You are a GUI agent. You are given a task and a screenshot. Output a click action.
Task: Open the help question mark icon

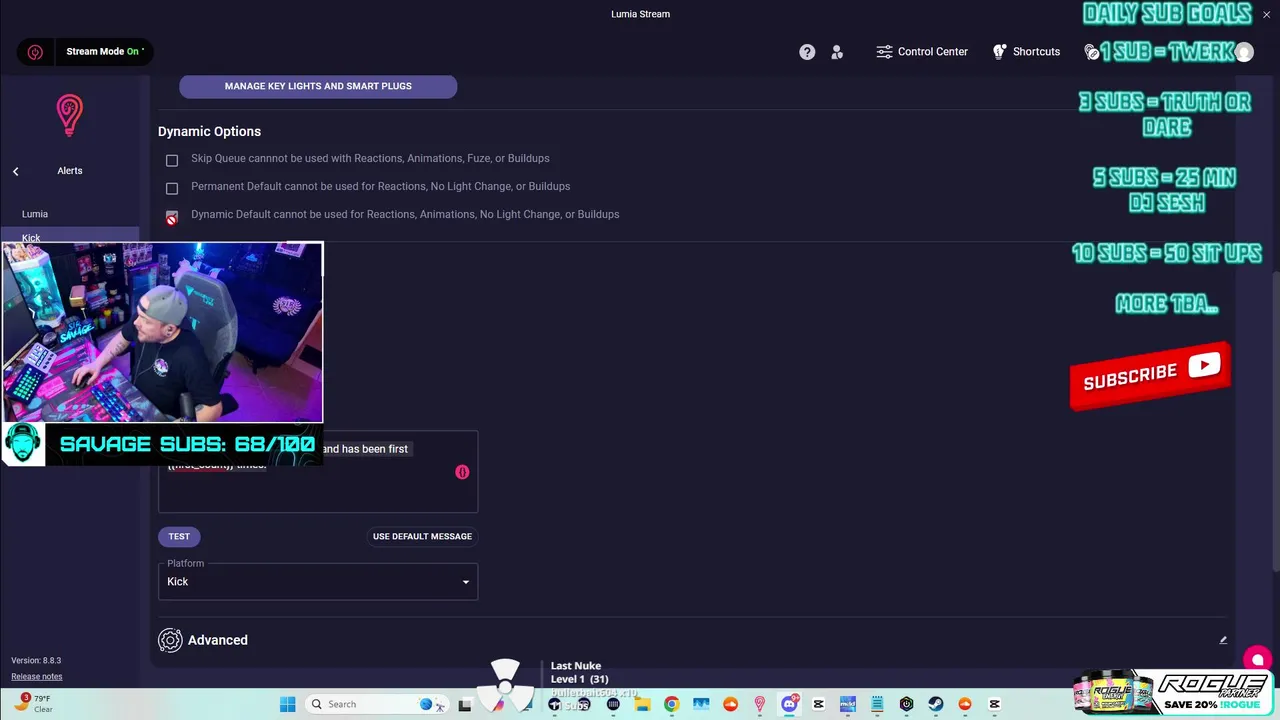coord(807,52)
